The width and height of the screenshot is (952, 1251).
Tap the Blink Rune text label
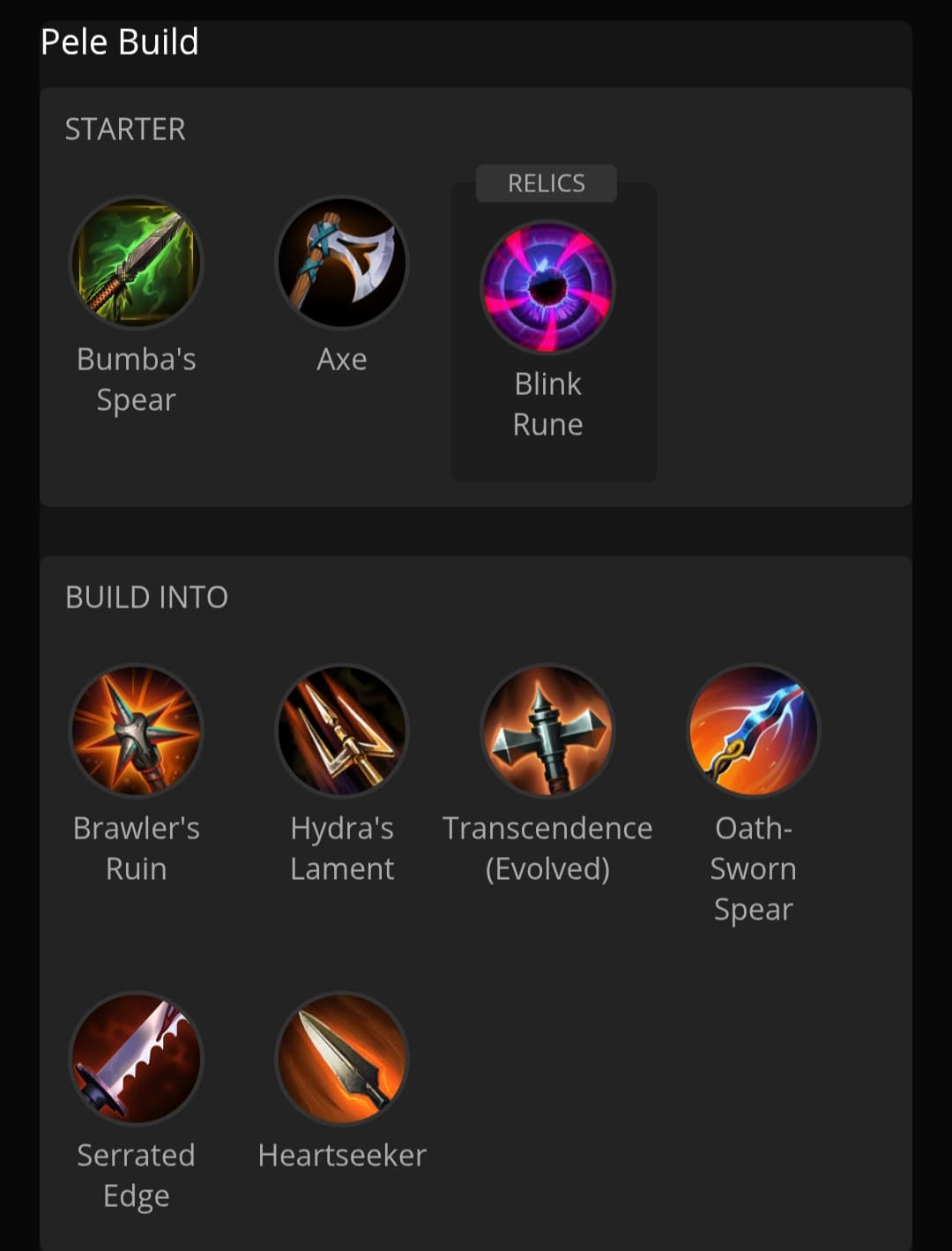tap(547, 404)
